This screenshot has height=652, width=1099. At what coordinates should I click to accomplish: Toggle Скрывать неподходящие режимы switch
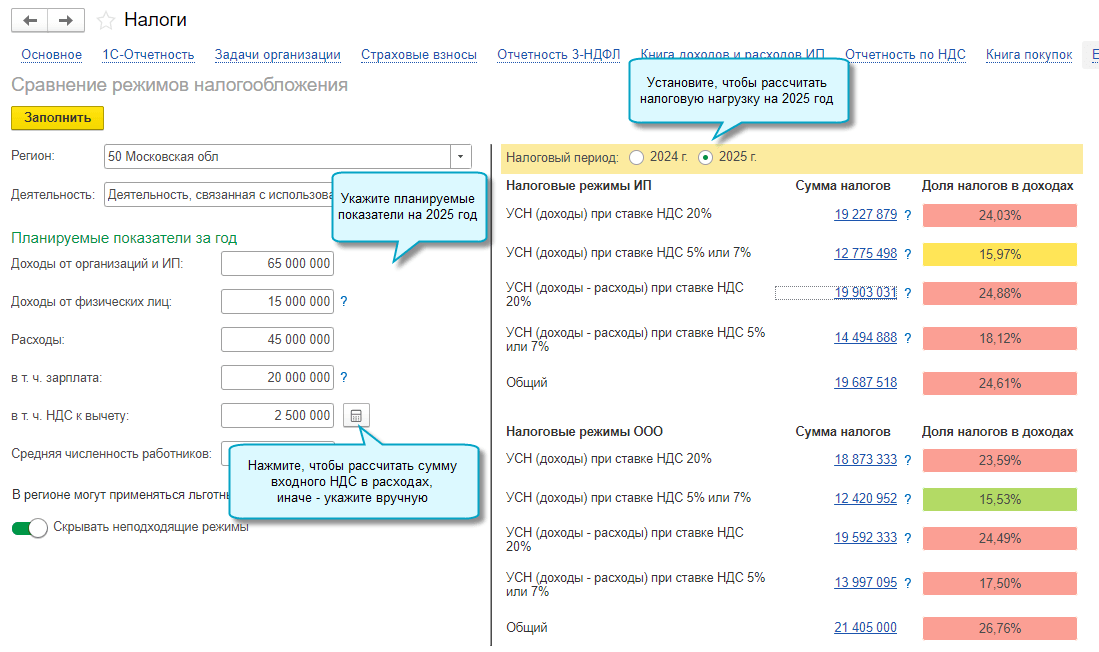[29, 528]
